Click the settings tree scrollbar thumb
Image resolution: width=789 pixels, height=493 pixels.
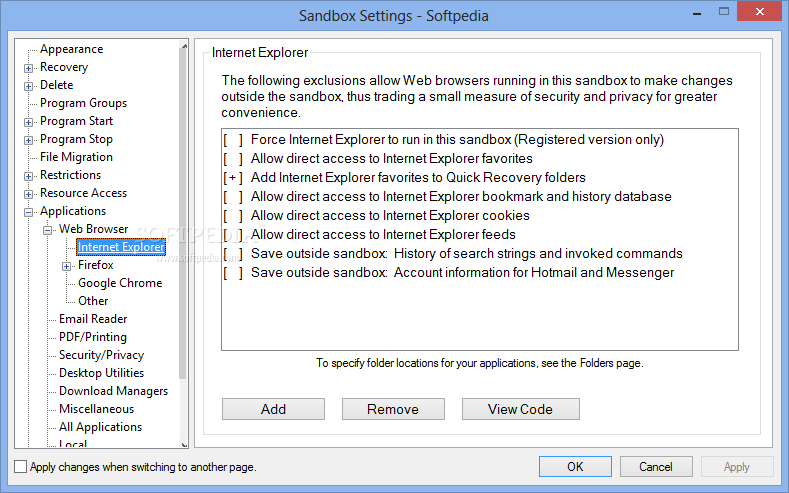[x=183, y=214]
